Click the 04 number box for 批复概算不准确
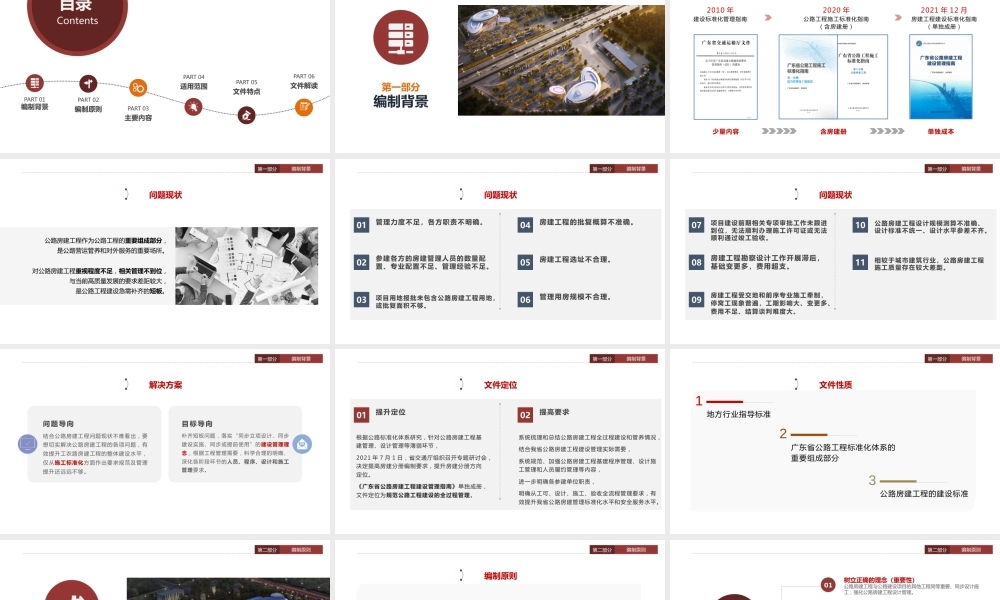Image resolution: width=1000 pixels, height=600 pixels. click(x=525, y=224)
